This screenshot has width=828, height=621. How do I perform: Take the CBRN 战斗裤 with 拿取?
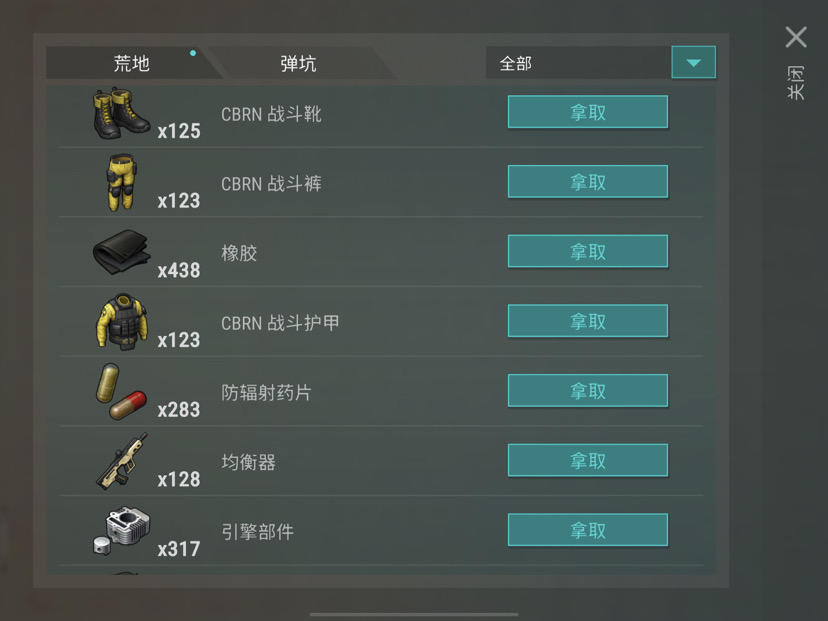click(588, 182)
